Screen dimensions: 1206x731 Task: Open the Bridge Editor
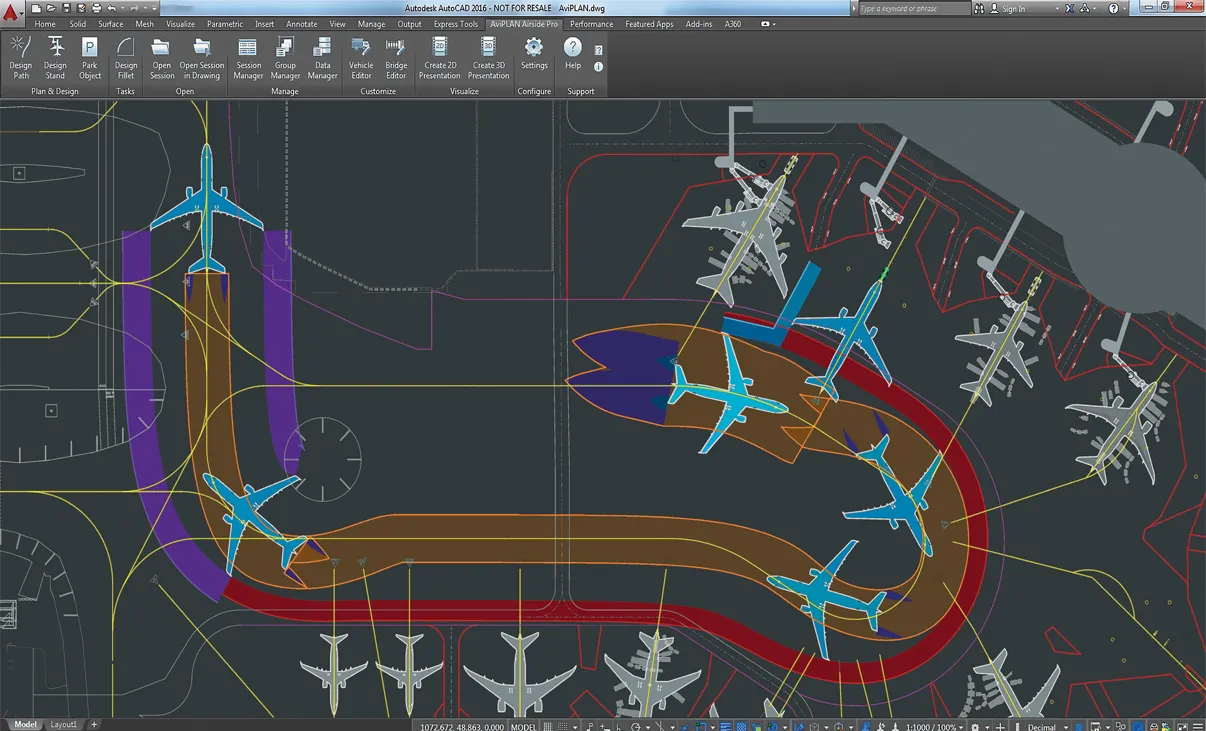click(x=396, y=57)
